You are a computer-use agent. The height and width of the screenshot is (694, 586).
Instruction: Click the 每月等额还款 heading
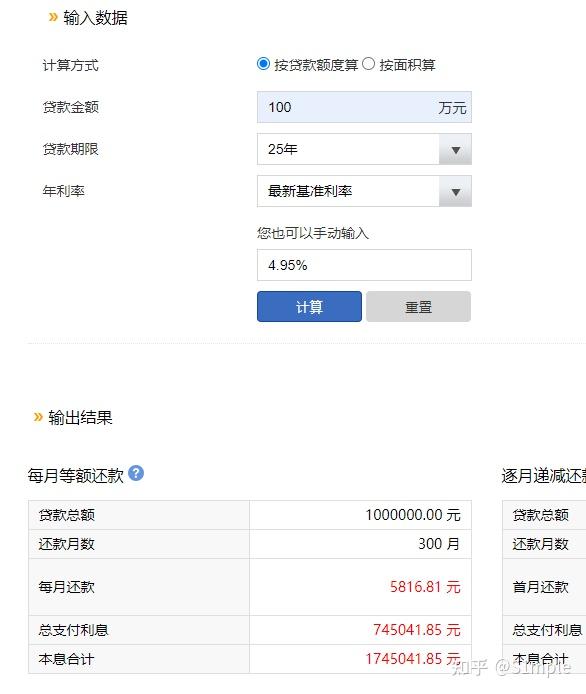point(76,476)
